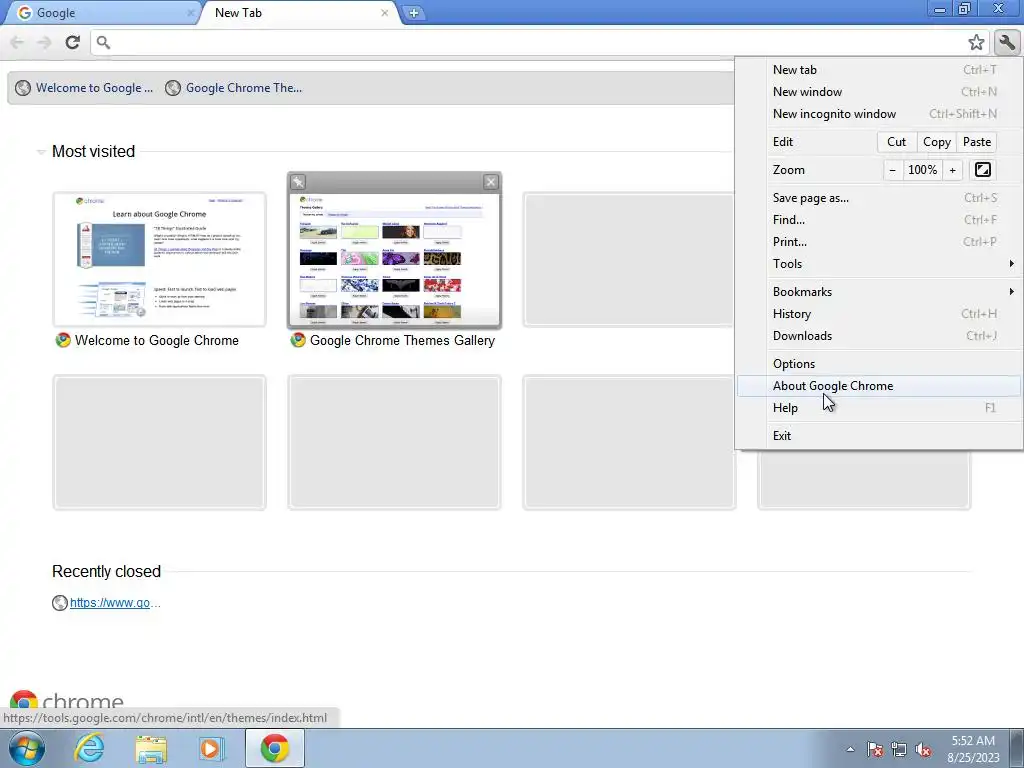
Task: Go back using the back arrow
Action: 17,42
